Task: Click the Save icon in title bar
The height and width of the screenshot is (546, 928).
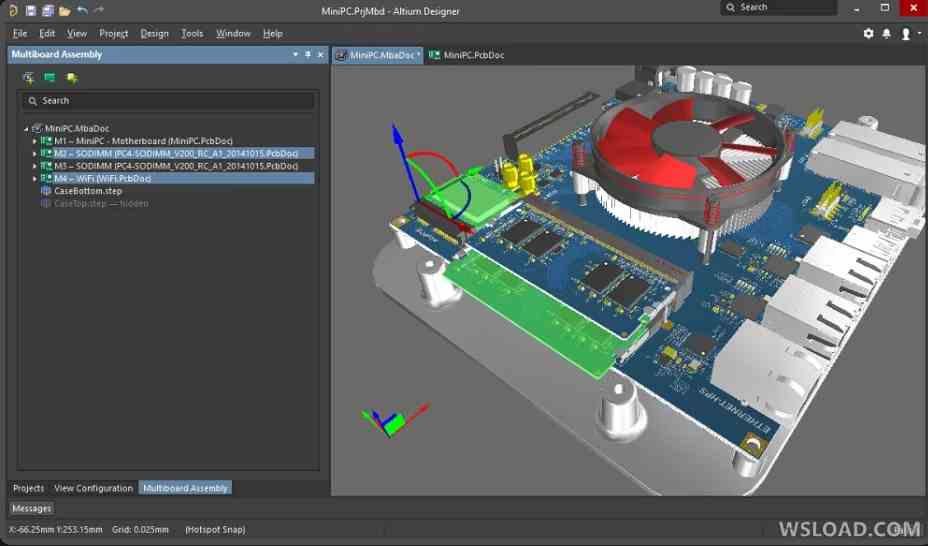Action: point(31,11)
